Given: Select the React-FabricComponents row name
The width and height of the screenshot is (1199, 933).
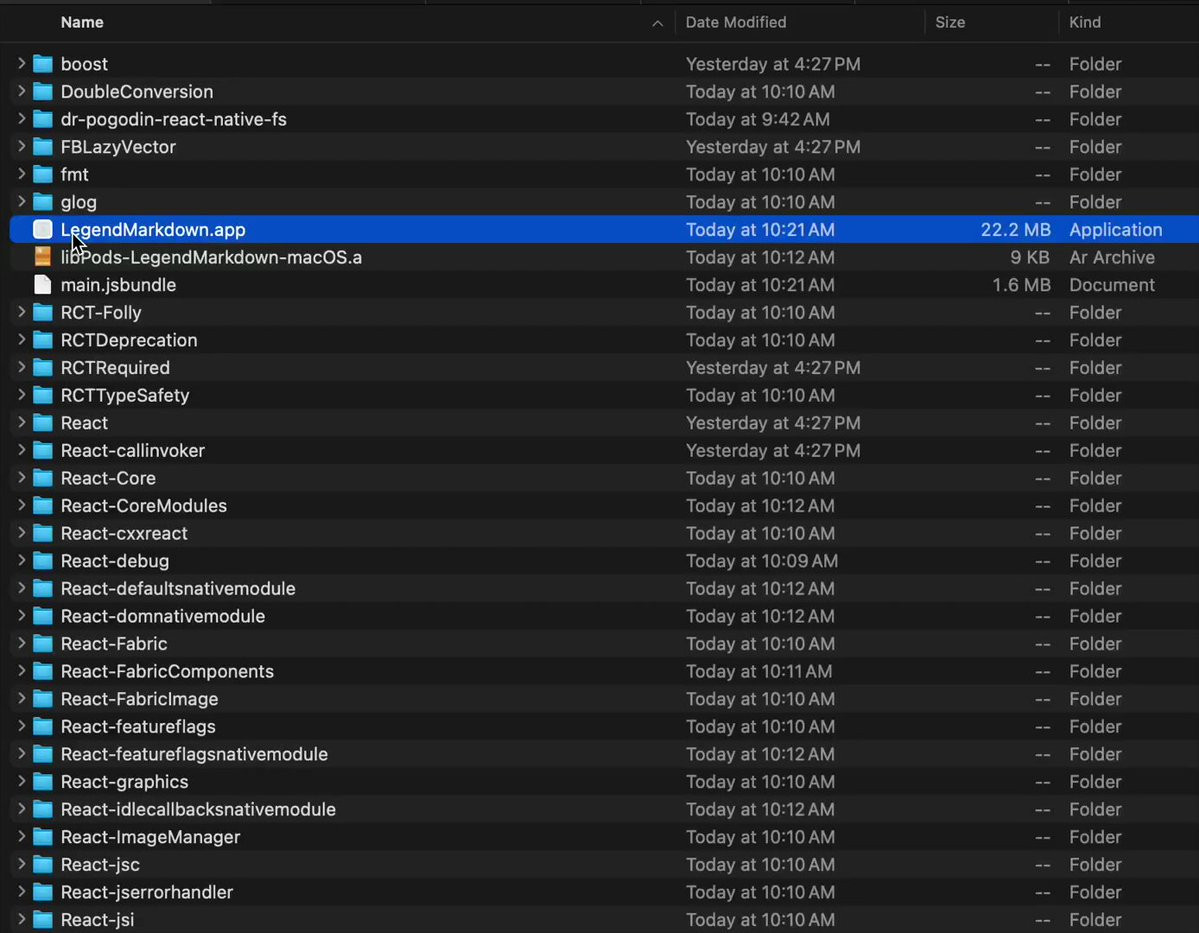Looking at the screenshot, I should [x=167, y=671].
